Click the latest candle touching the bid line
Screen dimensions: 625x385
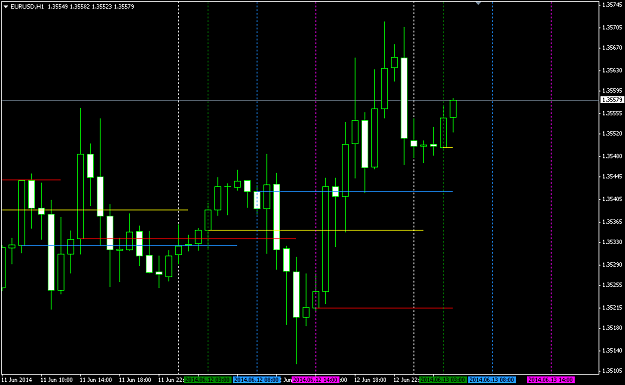[453, 109]
